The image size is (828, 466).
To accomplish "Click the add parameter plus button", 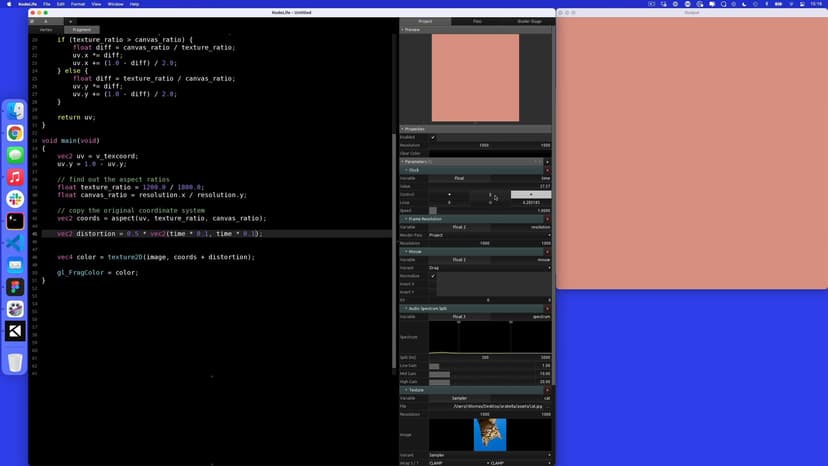I will (x=547, y=161).
